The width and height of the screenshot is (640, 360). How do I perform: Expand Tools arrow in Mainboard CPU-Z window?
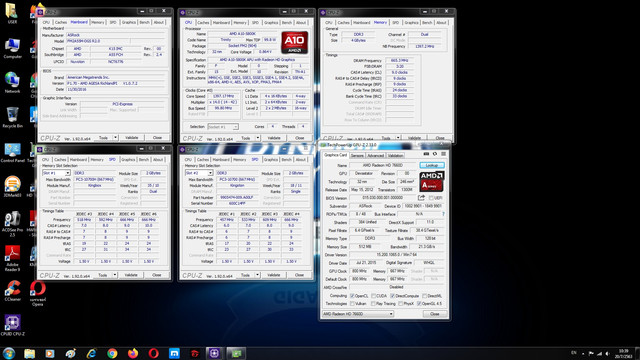(116, 138)
